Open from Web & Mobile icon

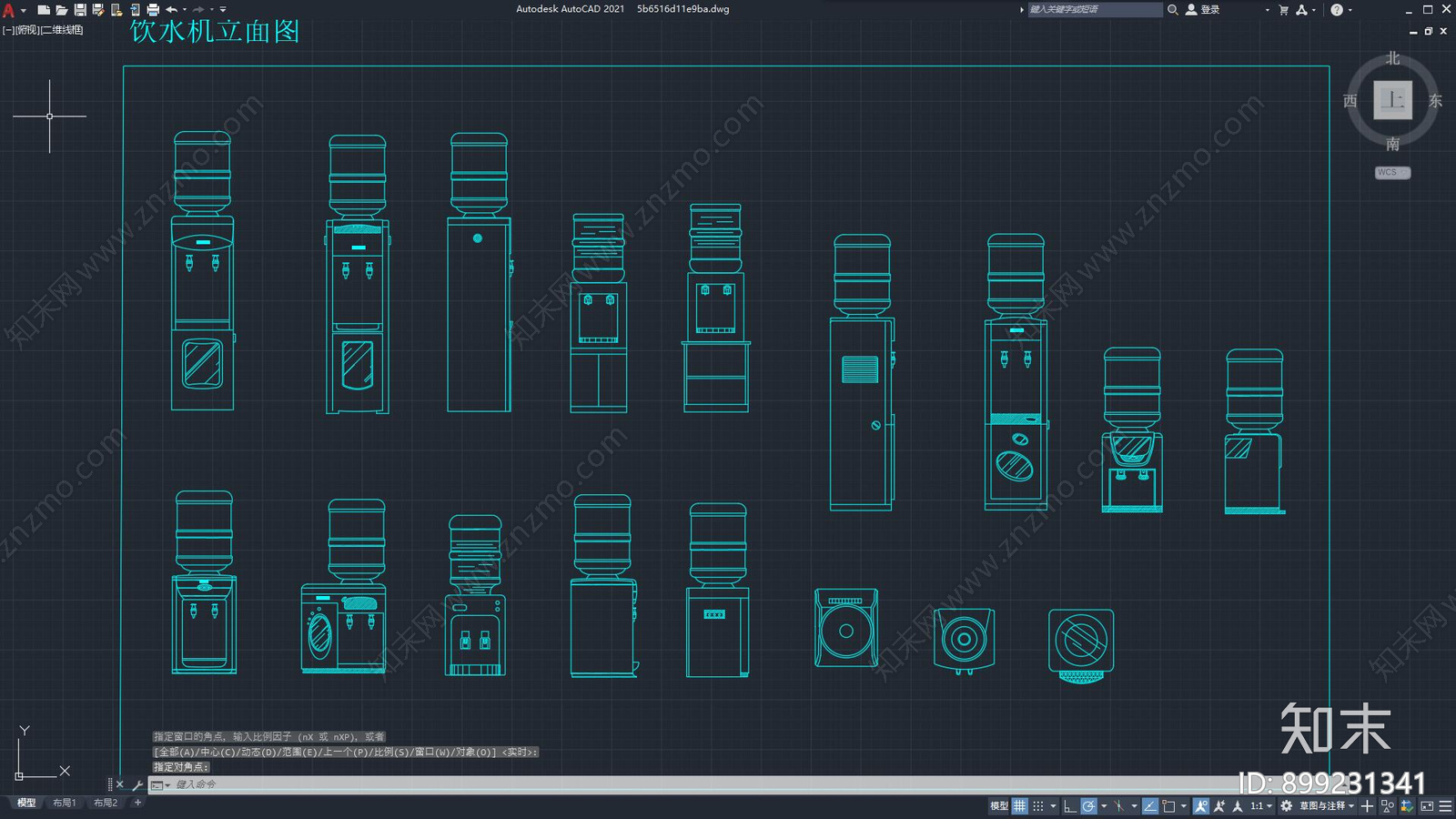pyautogui.click(x=116, y=10)
